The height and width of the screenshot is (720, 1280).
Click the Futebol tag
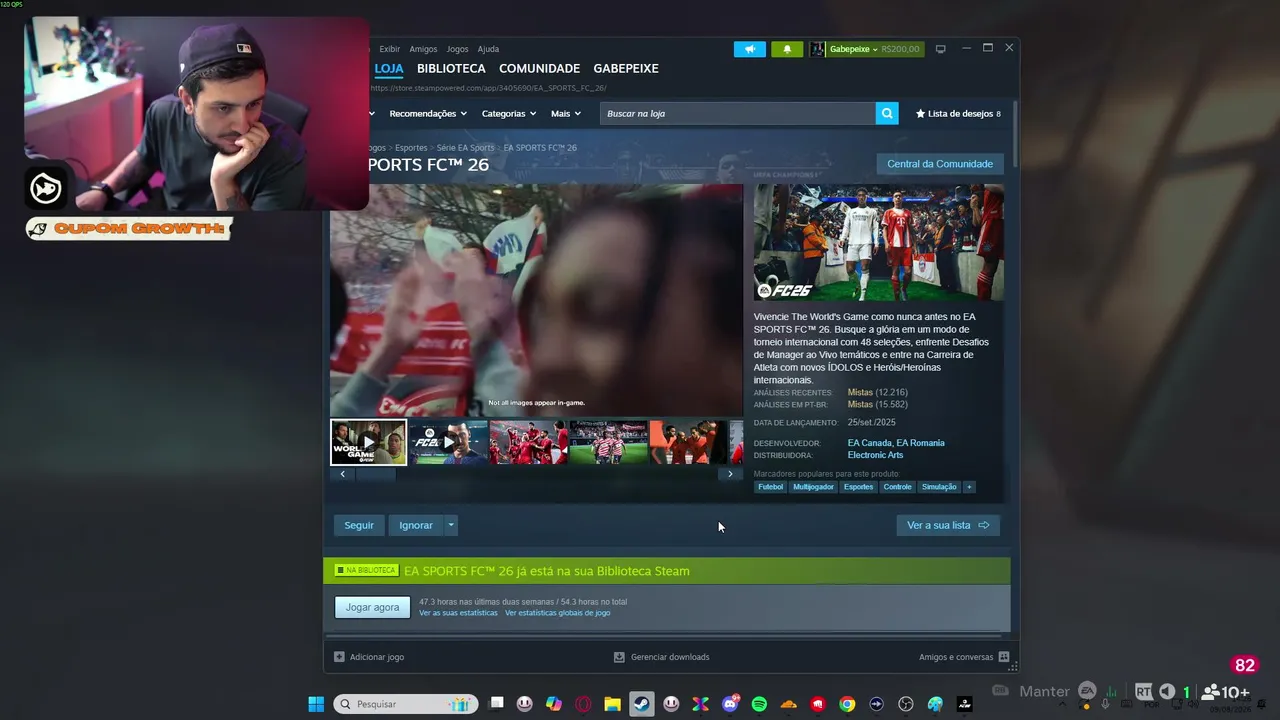[770, 487]
